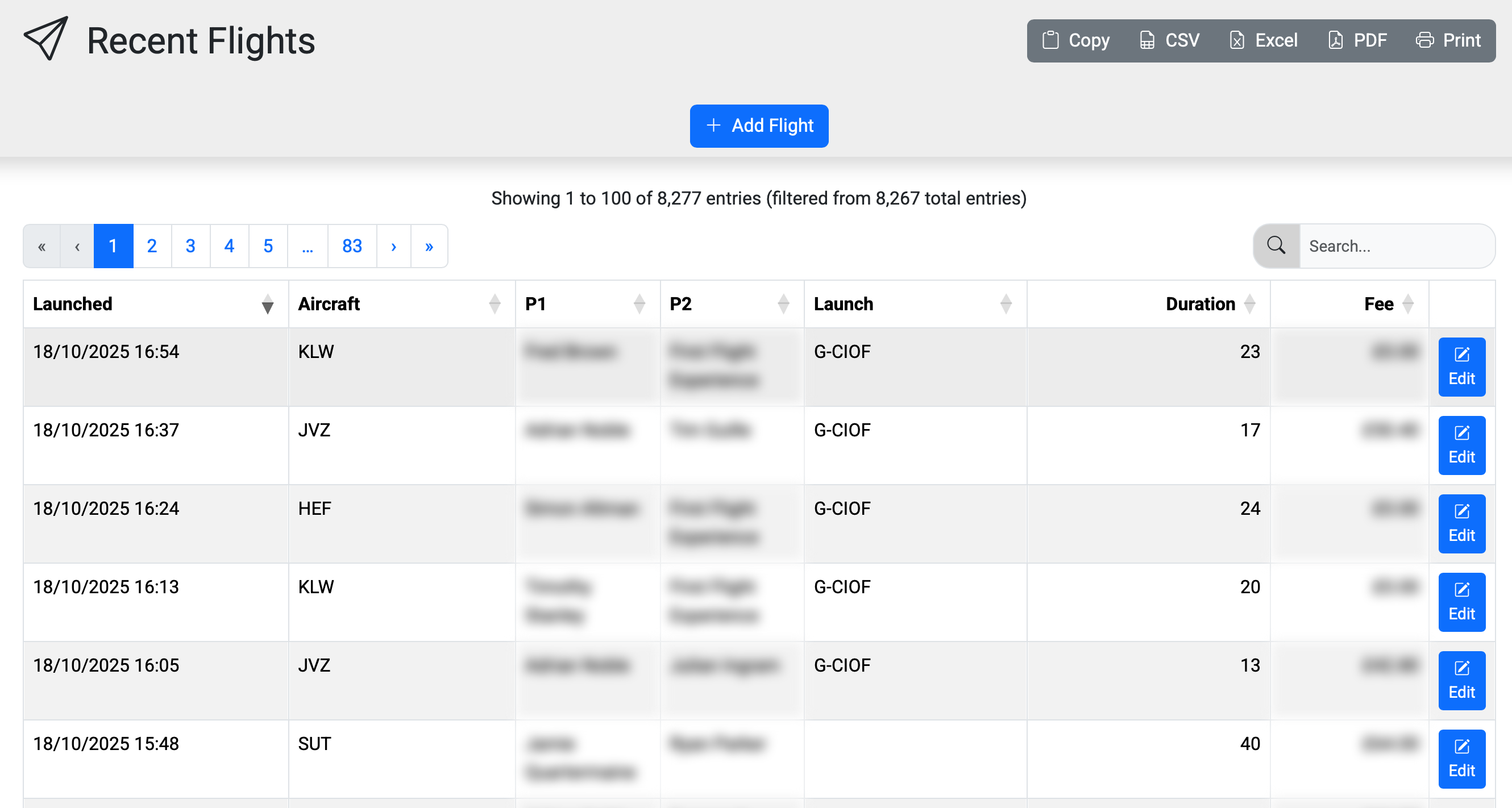Open page 2 of the flight list
This screenshot has width=1512, height=808.
coord(151,246)
